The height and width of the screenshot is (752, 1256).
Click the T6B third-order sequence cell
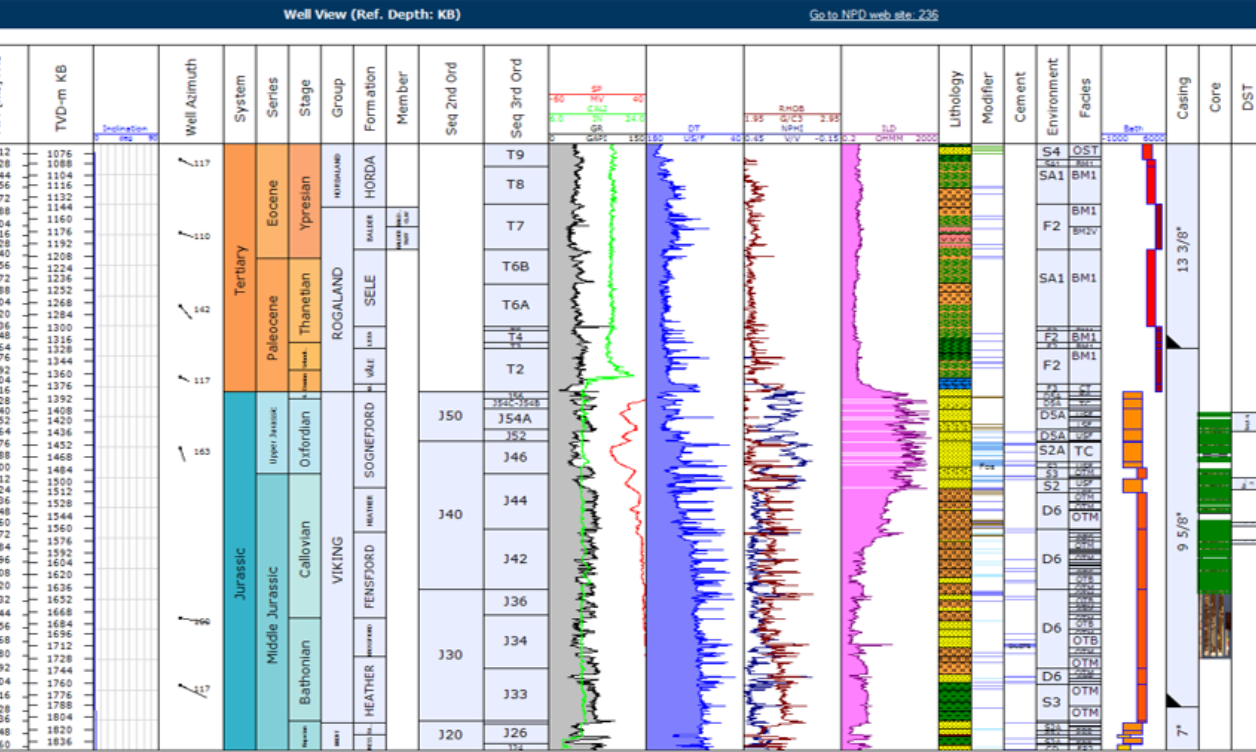[x=515, y=267]
